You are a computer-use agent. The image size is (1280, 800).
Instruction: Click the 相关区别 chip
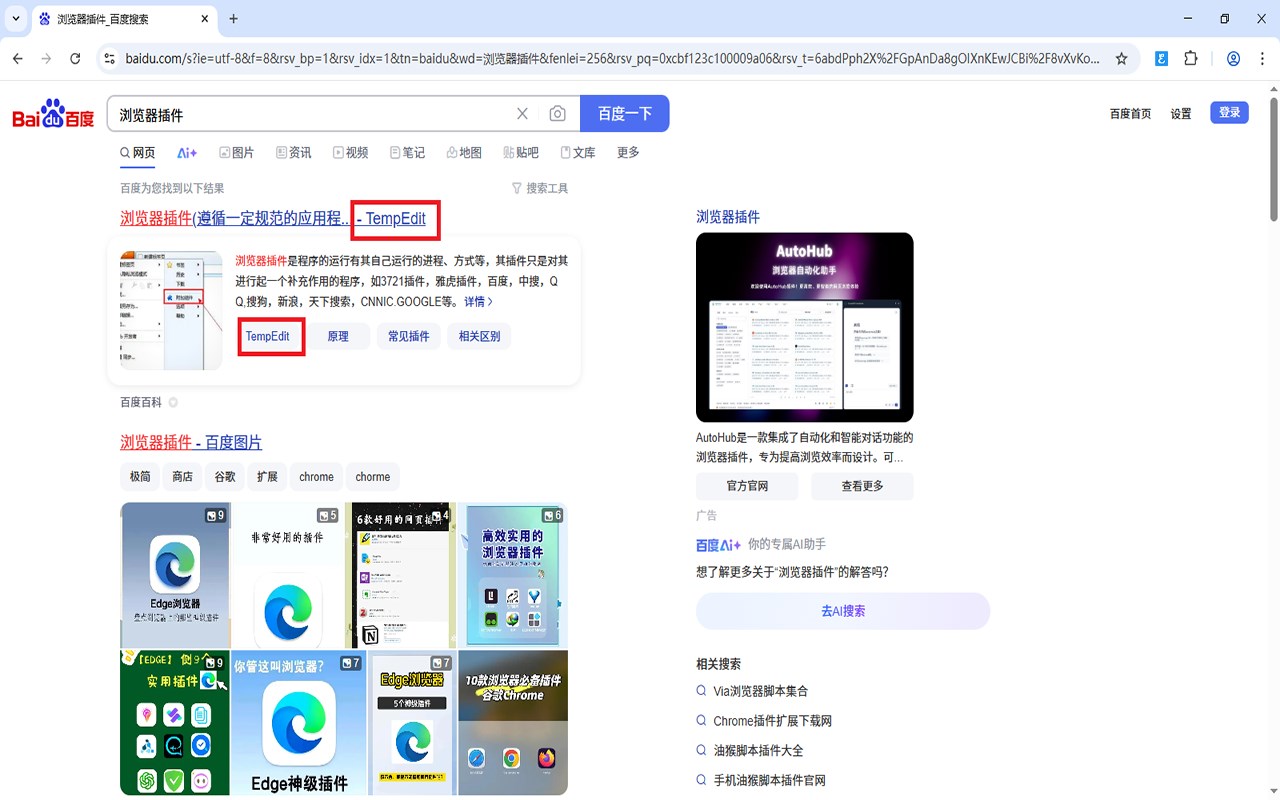pos(479,337)
